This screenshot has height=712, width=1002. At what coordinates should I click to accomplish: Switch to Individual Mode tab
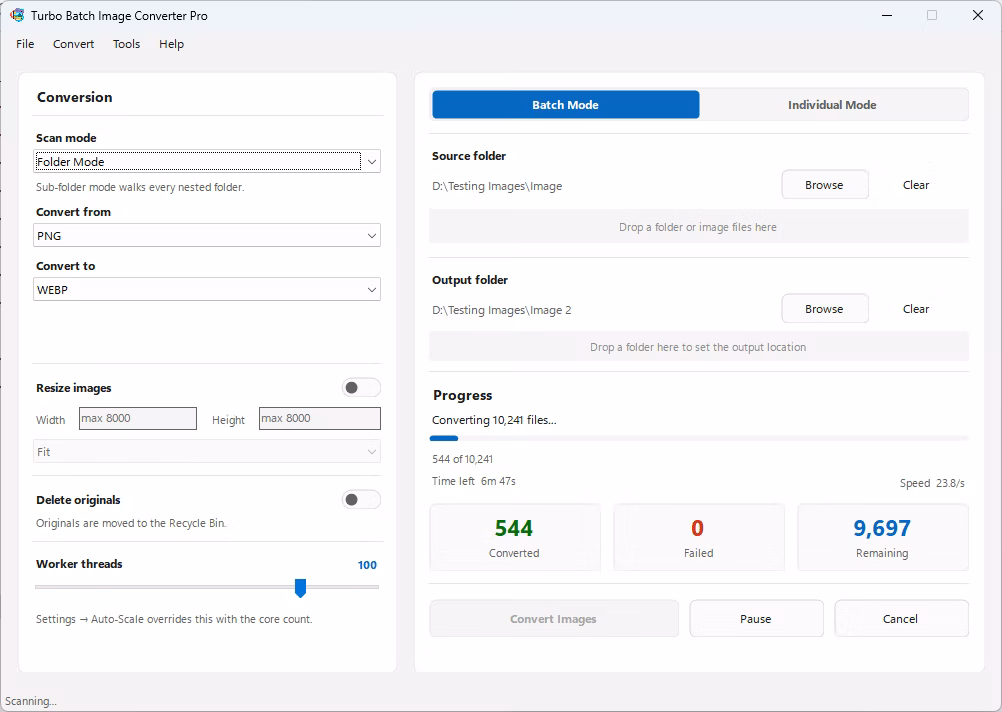pos(832,105)
